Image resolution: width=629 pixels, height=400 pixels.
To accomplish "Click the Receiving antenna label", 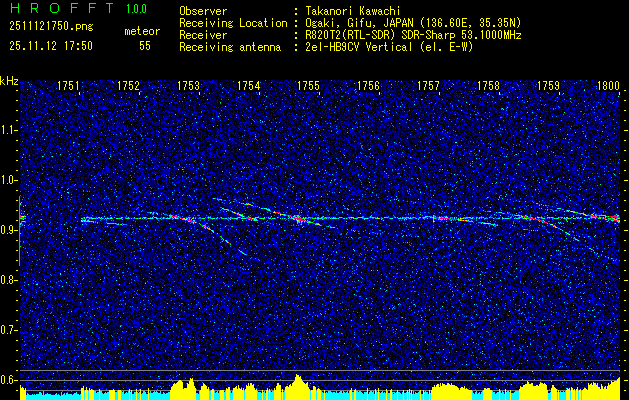I will point(230,47).
